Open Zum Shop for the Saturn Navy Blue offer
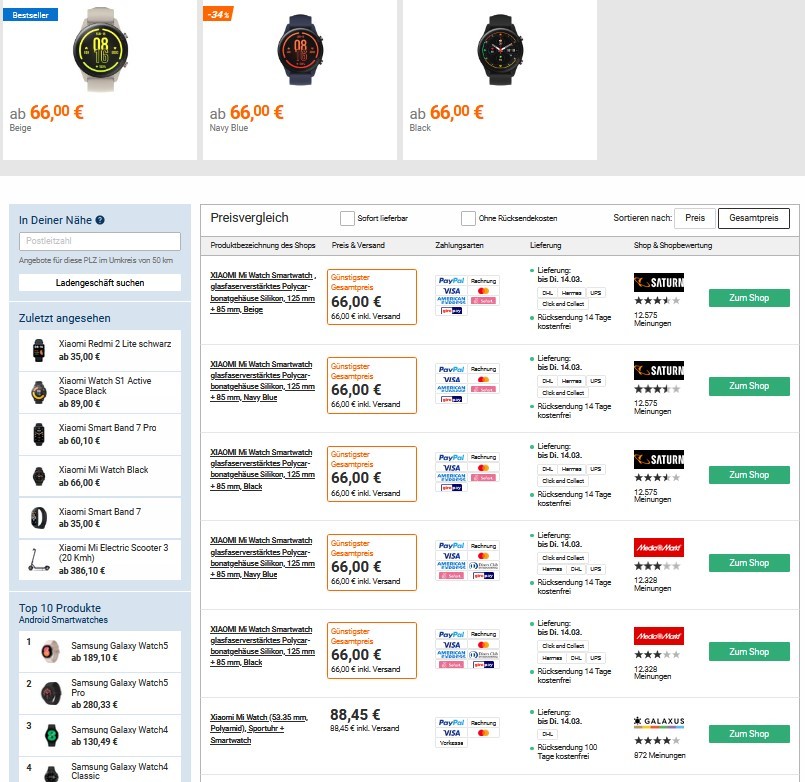805x782 pixels. click(749, 386)
